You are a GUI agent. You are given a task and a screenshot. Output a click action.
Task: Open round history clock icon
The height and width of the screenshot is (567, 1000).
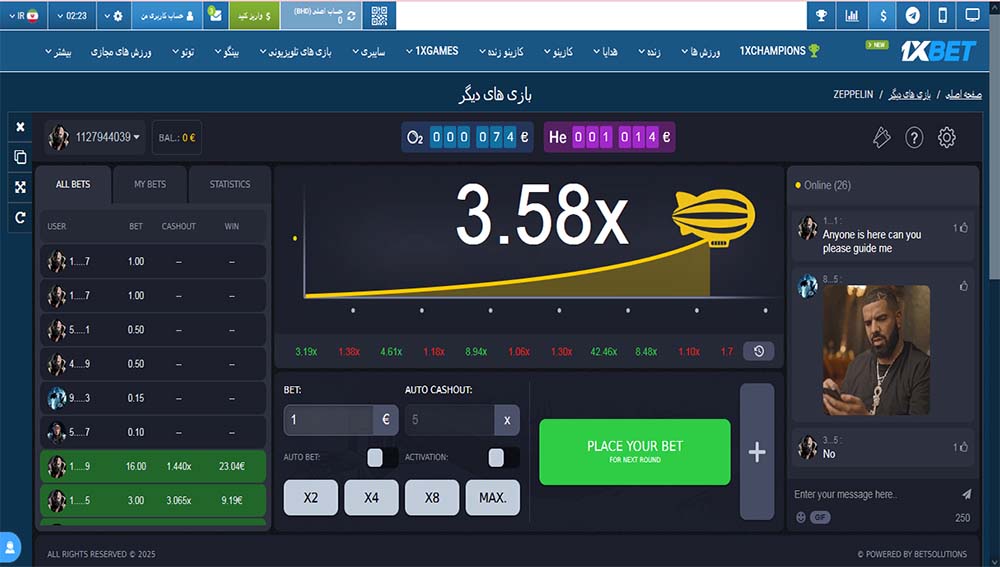[x=759, y=351]
